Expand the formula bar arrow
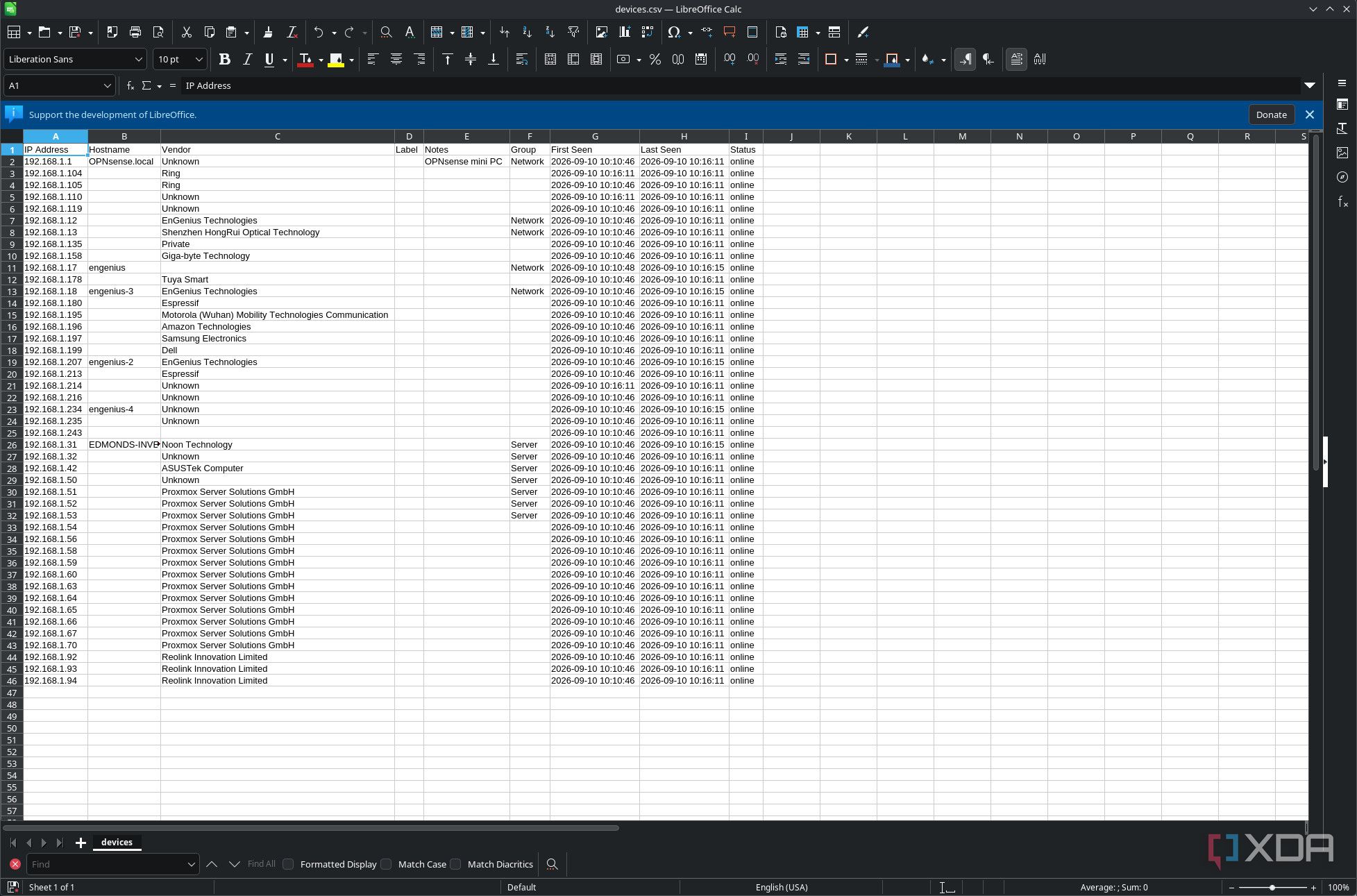The width and height of the screenshot is (1357, 896). tap(1310, 85)
